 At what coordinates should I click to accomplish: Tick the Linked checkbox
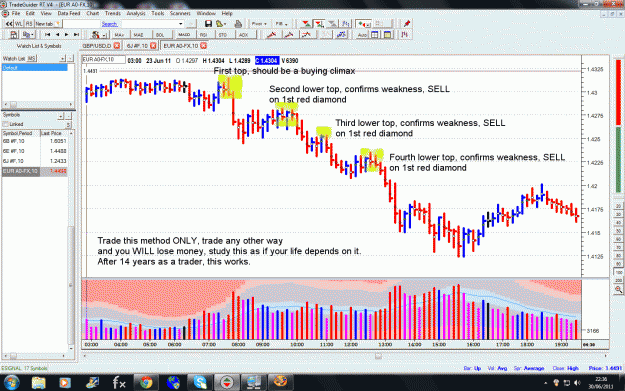pos(6,124)
